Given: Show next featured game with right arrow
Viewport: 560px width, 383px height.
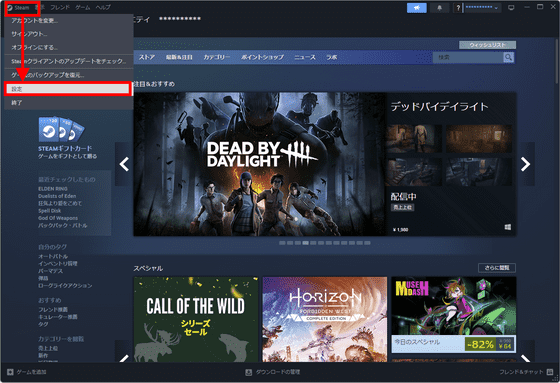Looking at the screenshot, I should [x=525, y=164].
